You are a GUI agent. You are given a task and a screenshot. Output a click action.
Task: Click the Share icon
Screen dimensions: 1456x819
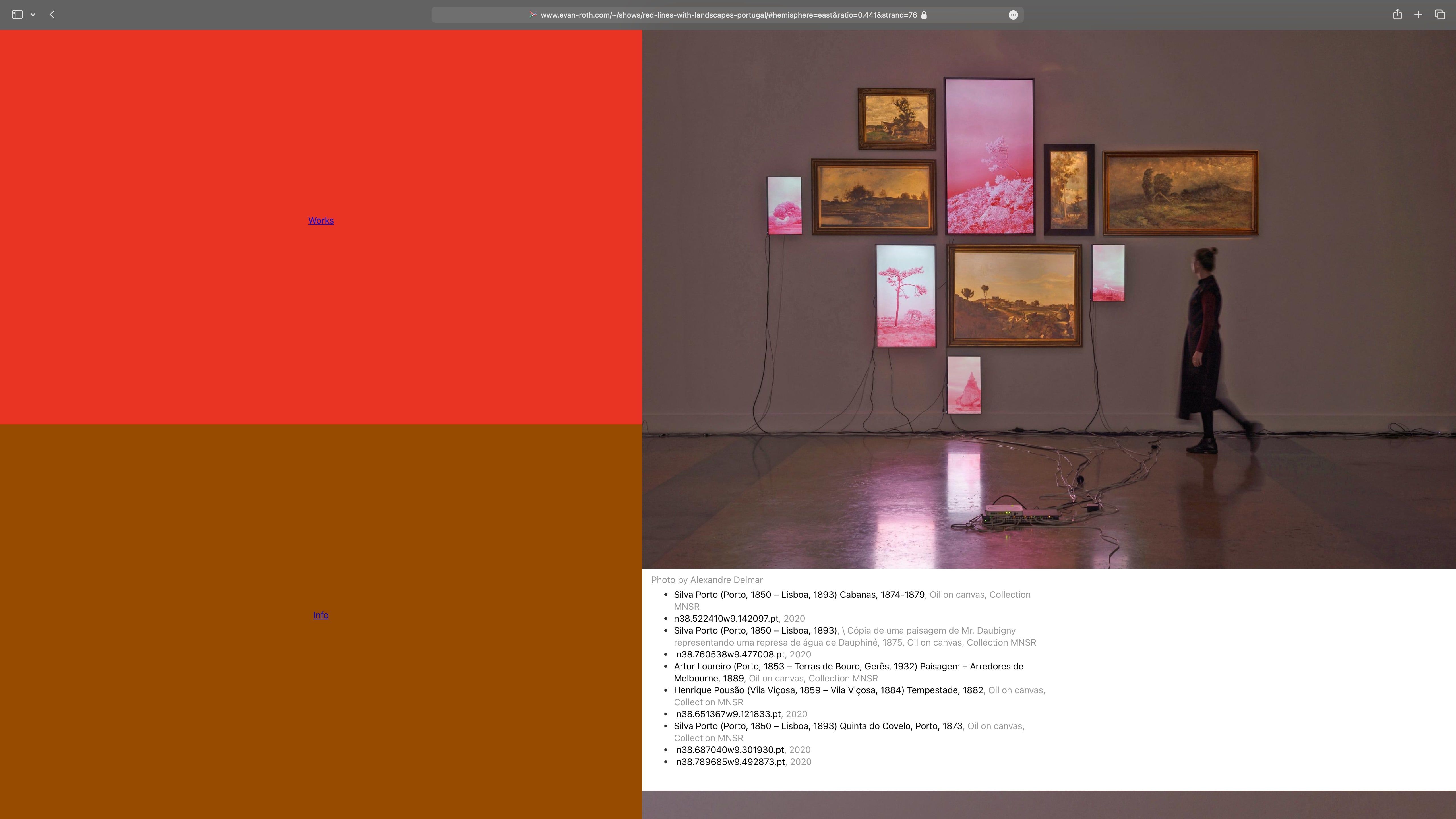tap(1397, 15)
